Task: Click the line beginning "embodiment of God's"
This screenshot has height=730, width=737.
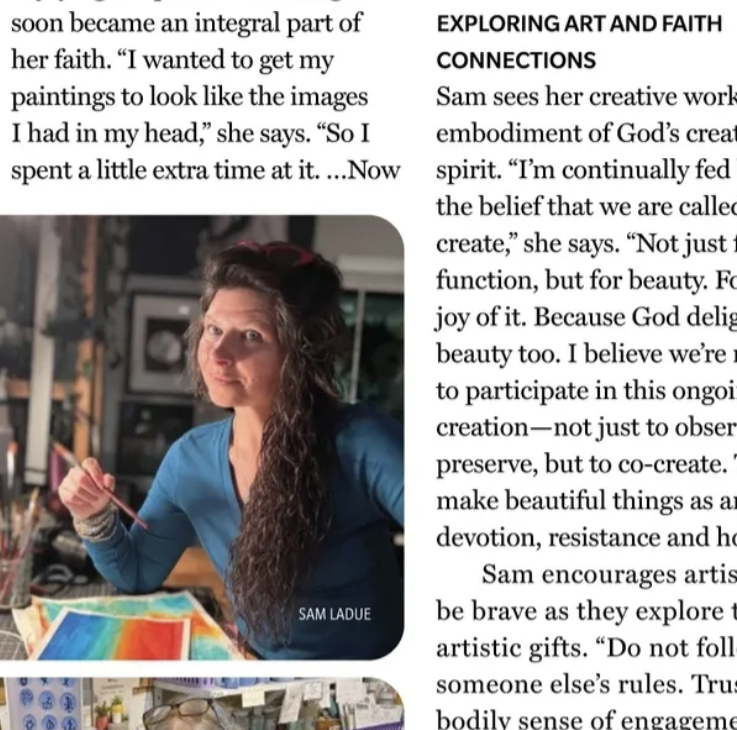Action: click(x=587, y=134)
